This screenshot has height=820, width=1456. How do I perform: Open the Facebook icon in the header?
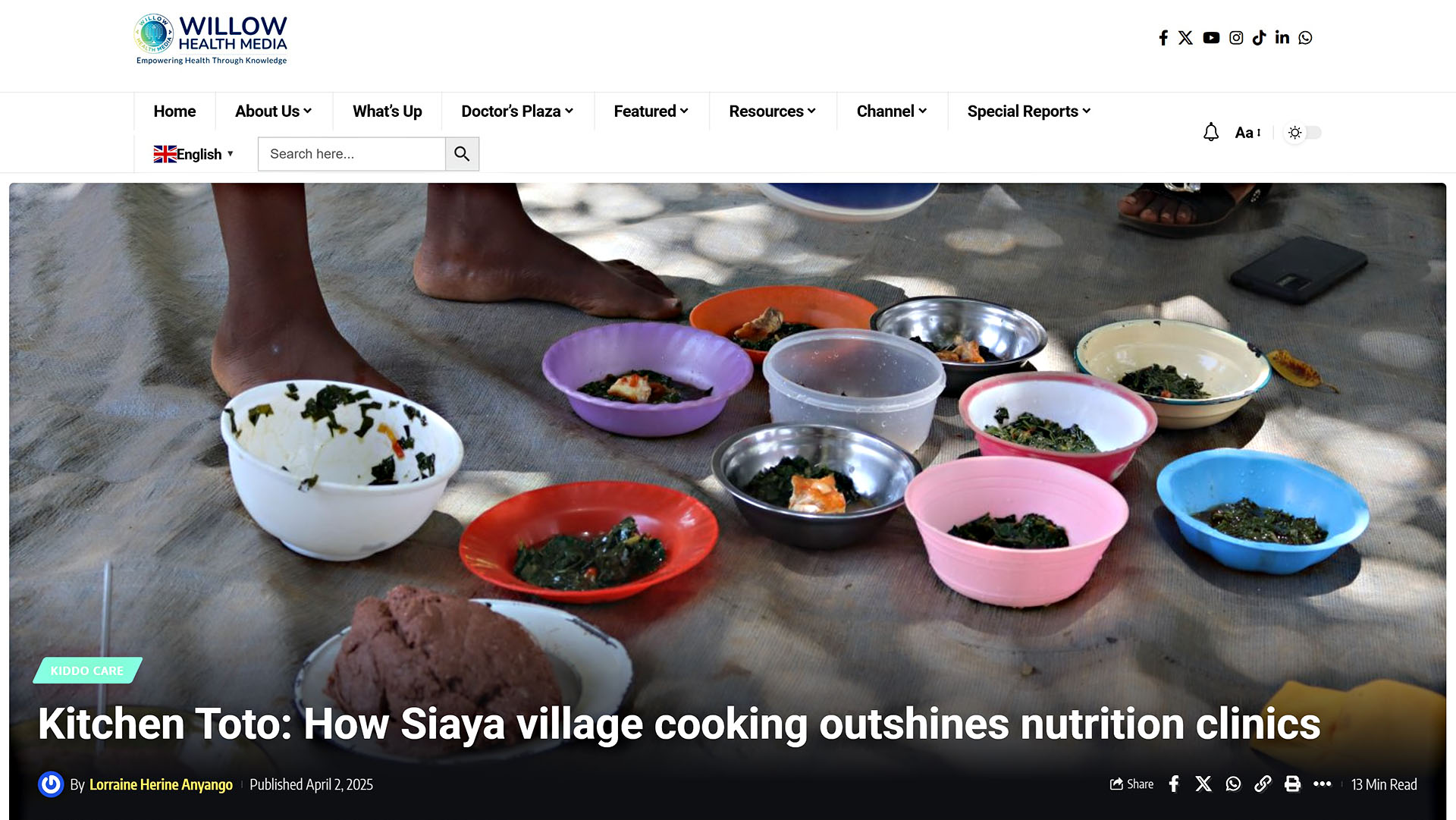pos(1163,38)
